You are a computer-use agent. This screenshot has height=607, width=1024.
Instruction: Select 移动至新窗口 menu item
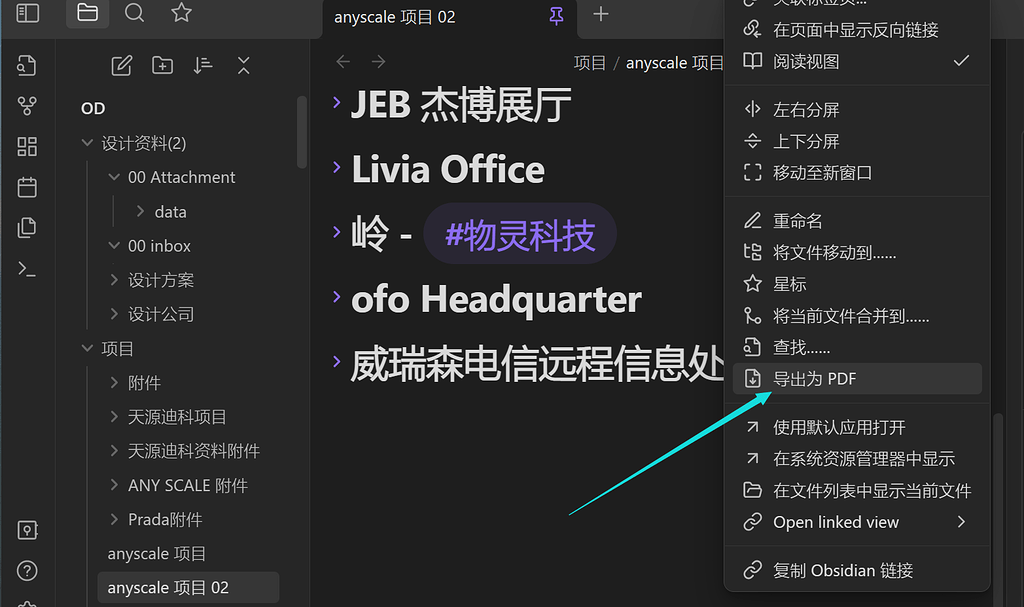(857, 172)
